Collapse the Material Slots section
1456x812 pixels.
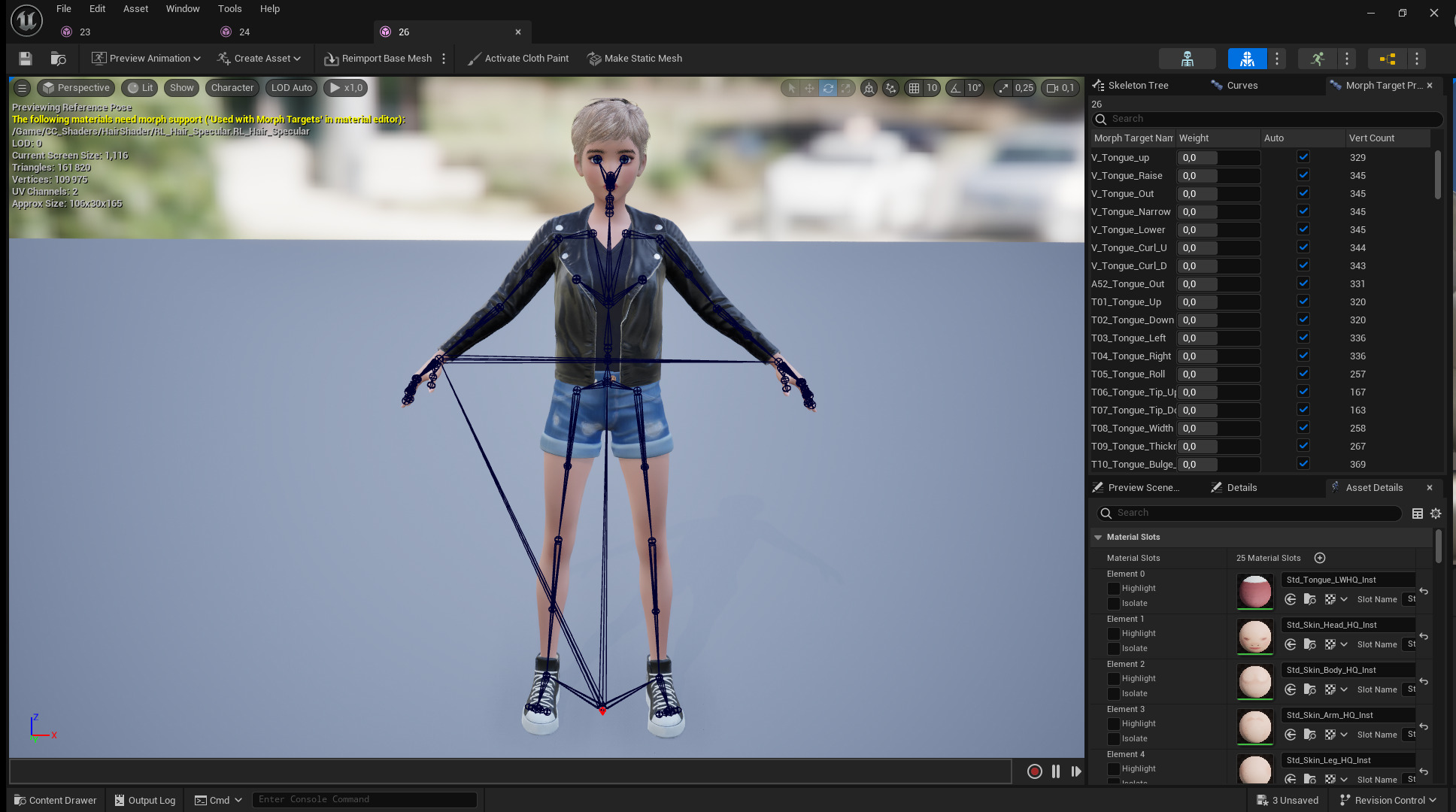(1098, 538)
